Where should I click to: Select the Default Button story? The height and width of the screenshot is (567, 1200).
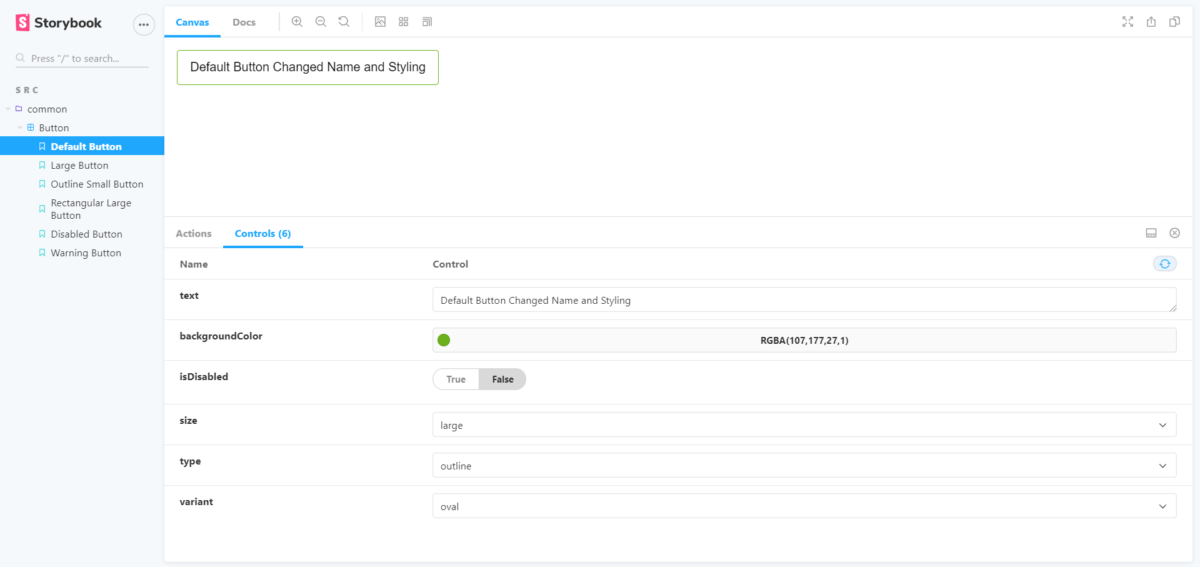click(x=82, y=147)
